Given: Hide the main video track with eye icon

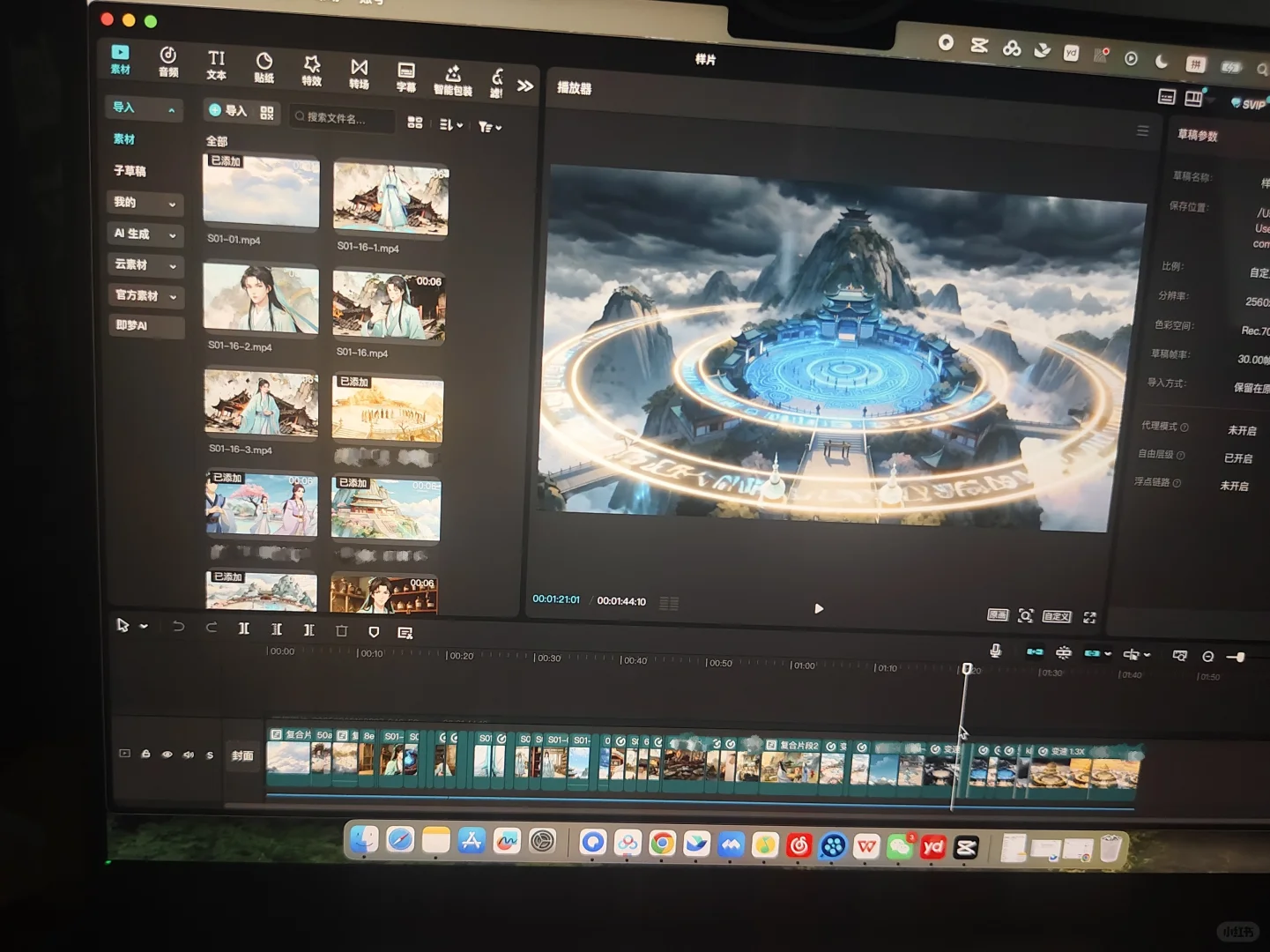Looking at the screenshot, I should point(167,755).
